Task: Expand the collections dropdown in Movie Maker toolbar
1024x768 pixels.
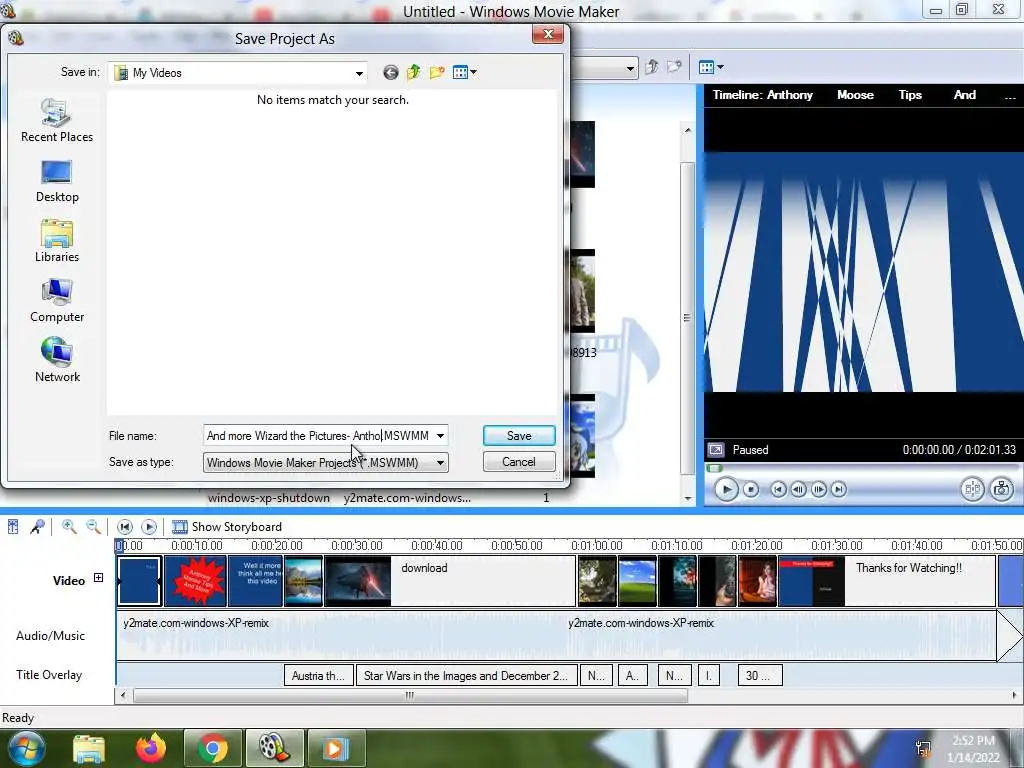Action: coord(630,68)
